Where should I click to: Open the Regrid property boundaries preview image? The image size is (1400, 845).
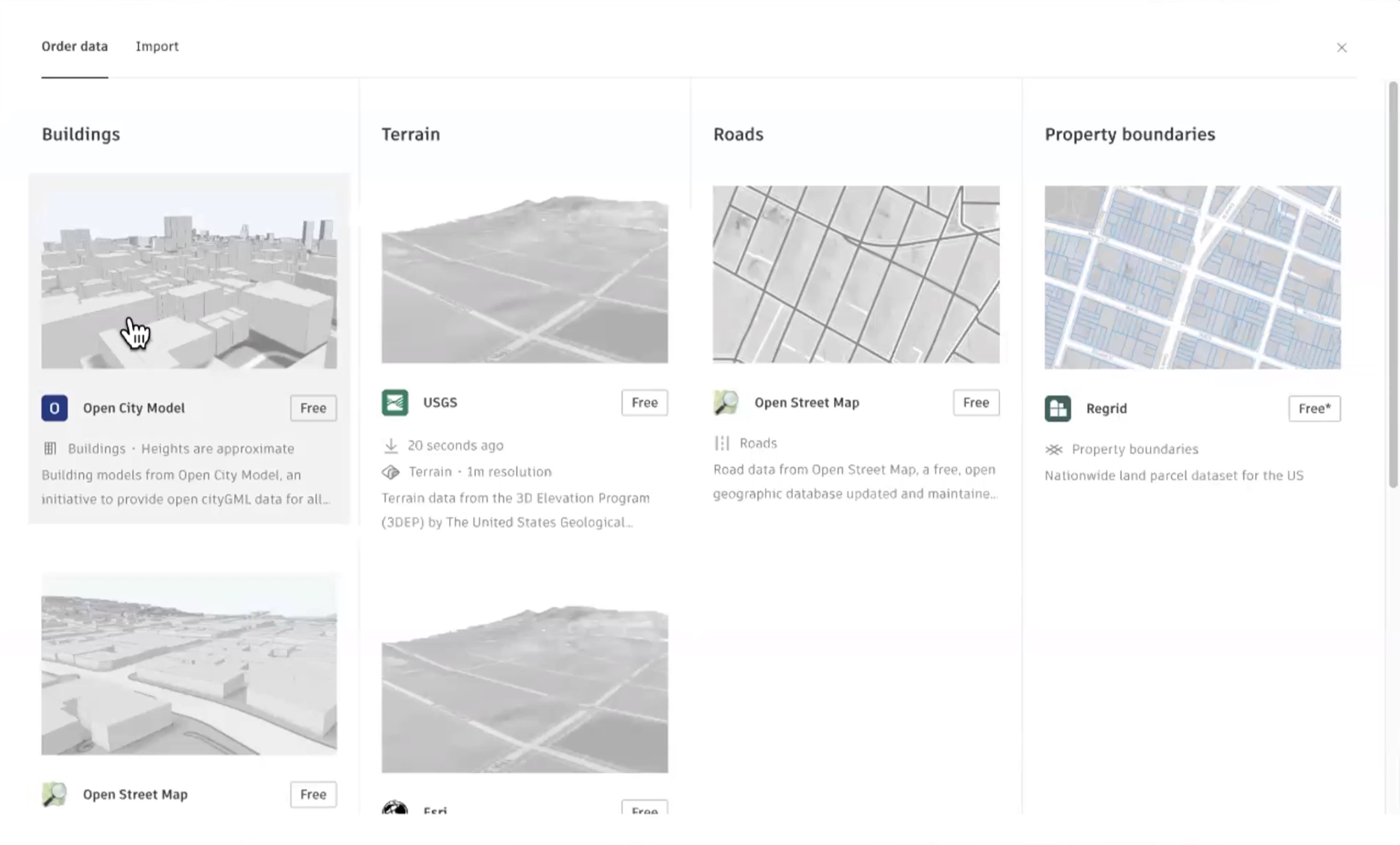click(x=1193, y=278)
